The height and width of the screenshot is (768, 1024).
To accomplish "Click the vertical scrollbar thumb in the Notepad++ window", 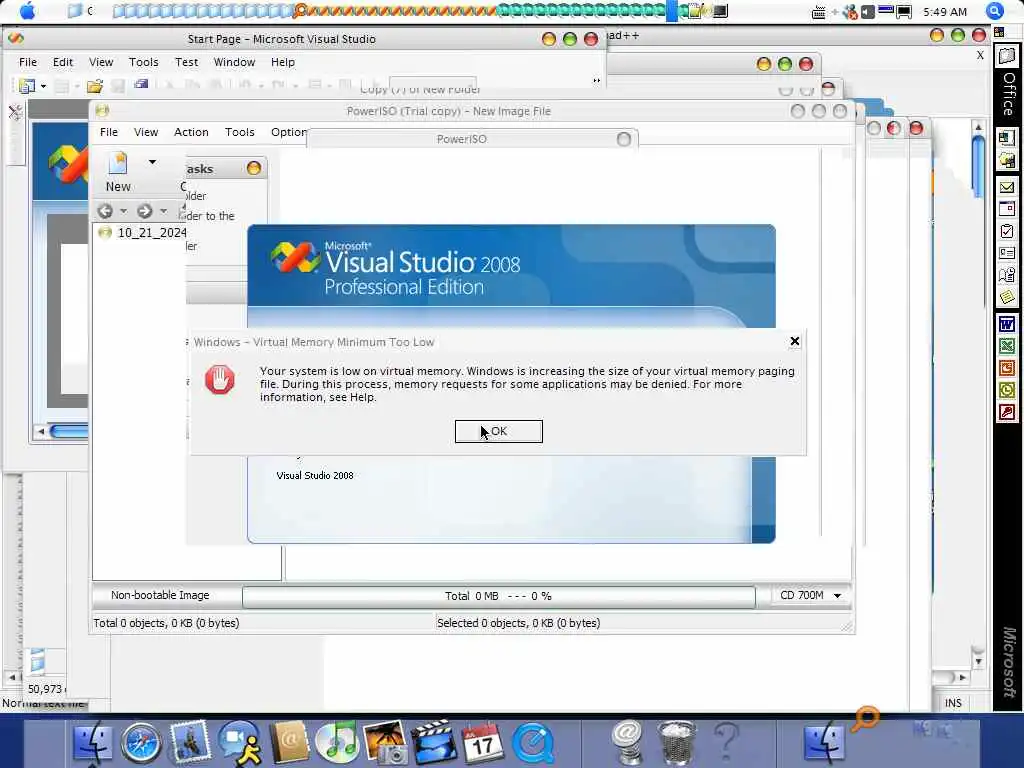I will point(978,167).
